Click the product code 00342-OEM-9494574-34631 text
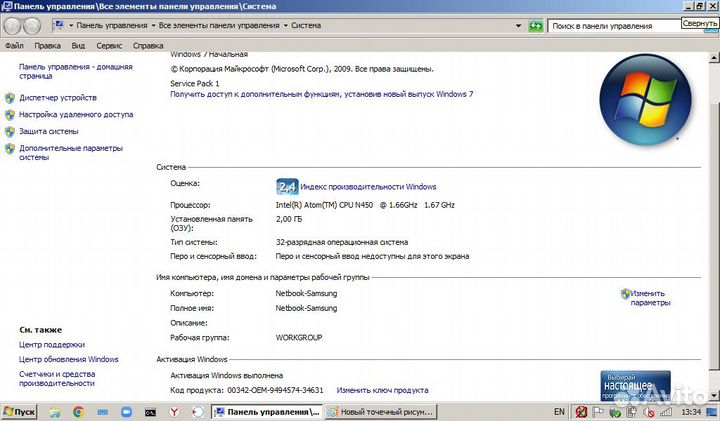720x421 pixels. [x=276, y=390]
